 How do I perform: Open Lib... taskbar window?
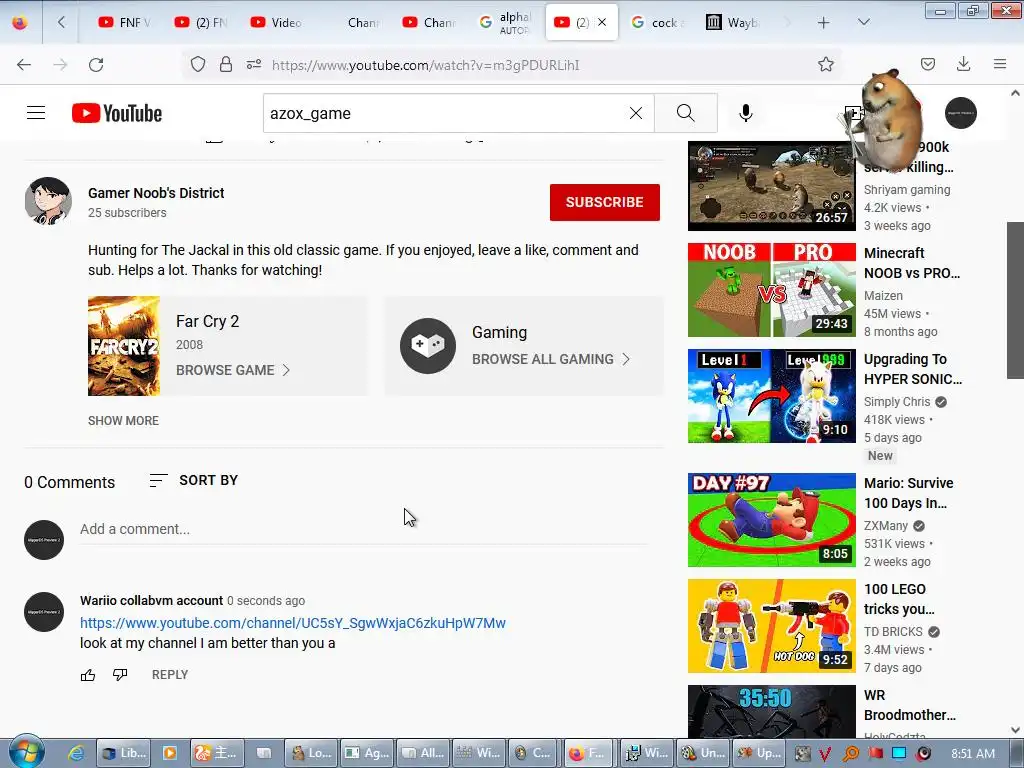point(124,753)
